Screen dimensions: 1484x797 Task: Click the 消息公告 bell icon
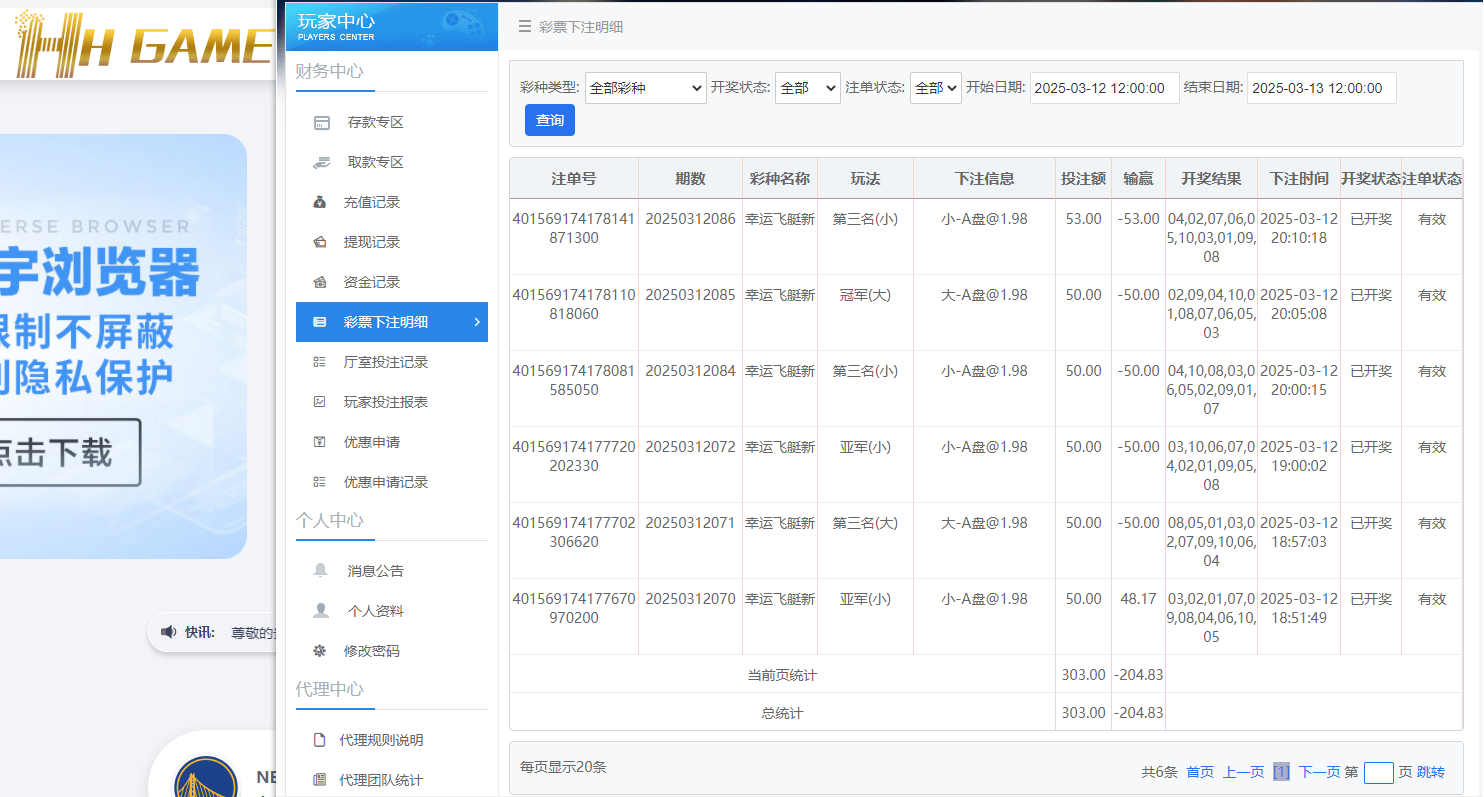click(x=321, y=570)
